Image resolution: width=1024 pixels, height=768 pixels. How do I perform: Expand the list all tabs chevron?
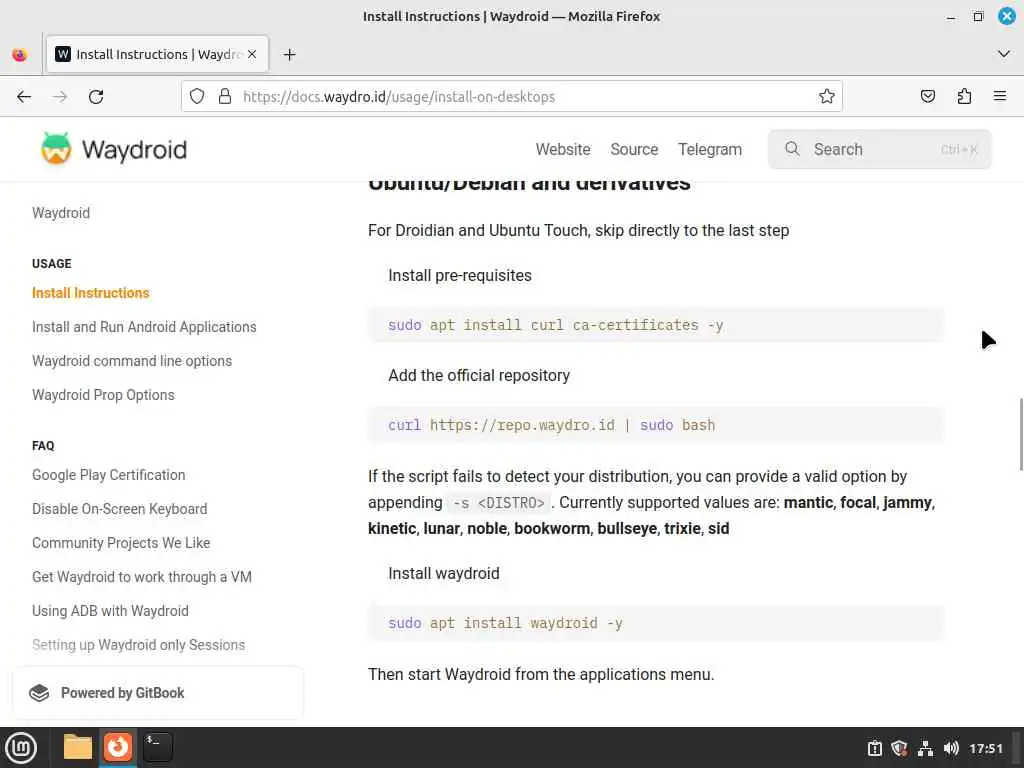1004,54
